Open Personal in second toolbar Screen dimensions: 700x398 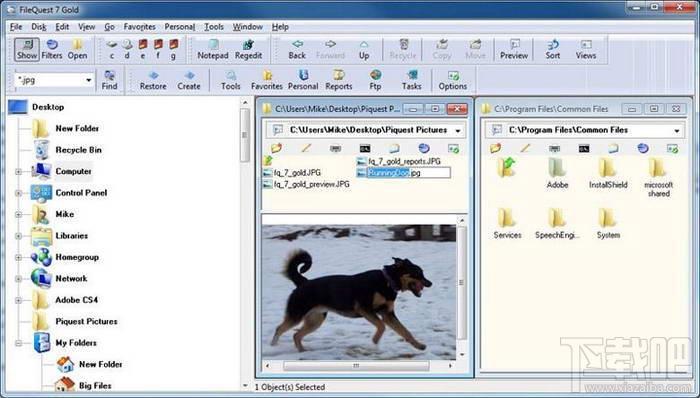click(x=303, y=80)
